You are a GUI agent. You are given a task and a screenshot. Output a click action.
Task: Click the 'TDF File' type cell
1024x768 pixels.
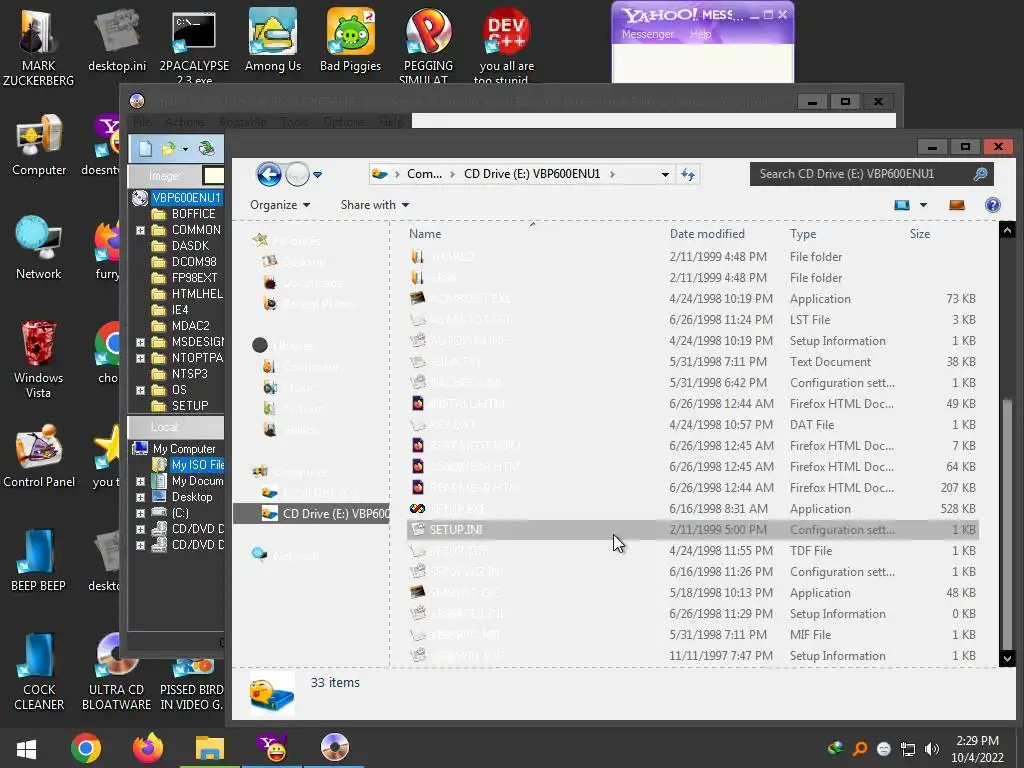click(810, 551)
